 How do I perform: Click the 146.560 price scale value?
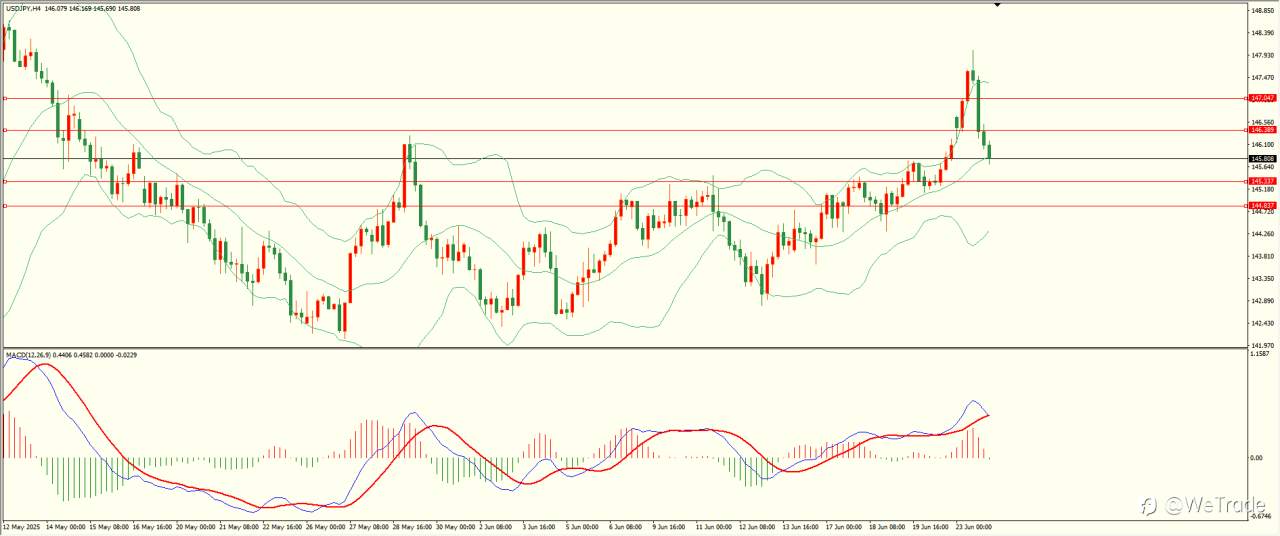[x=1261, y=122]
